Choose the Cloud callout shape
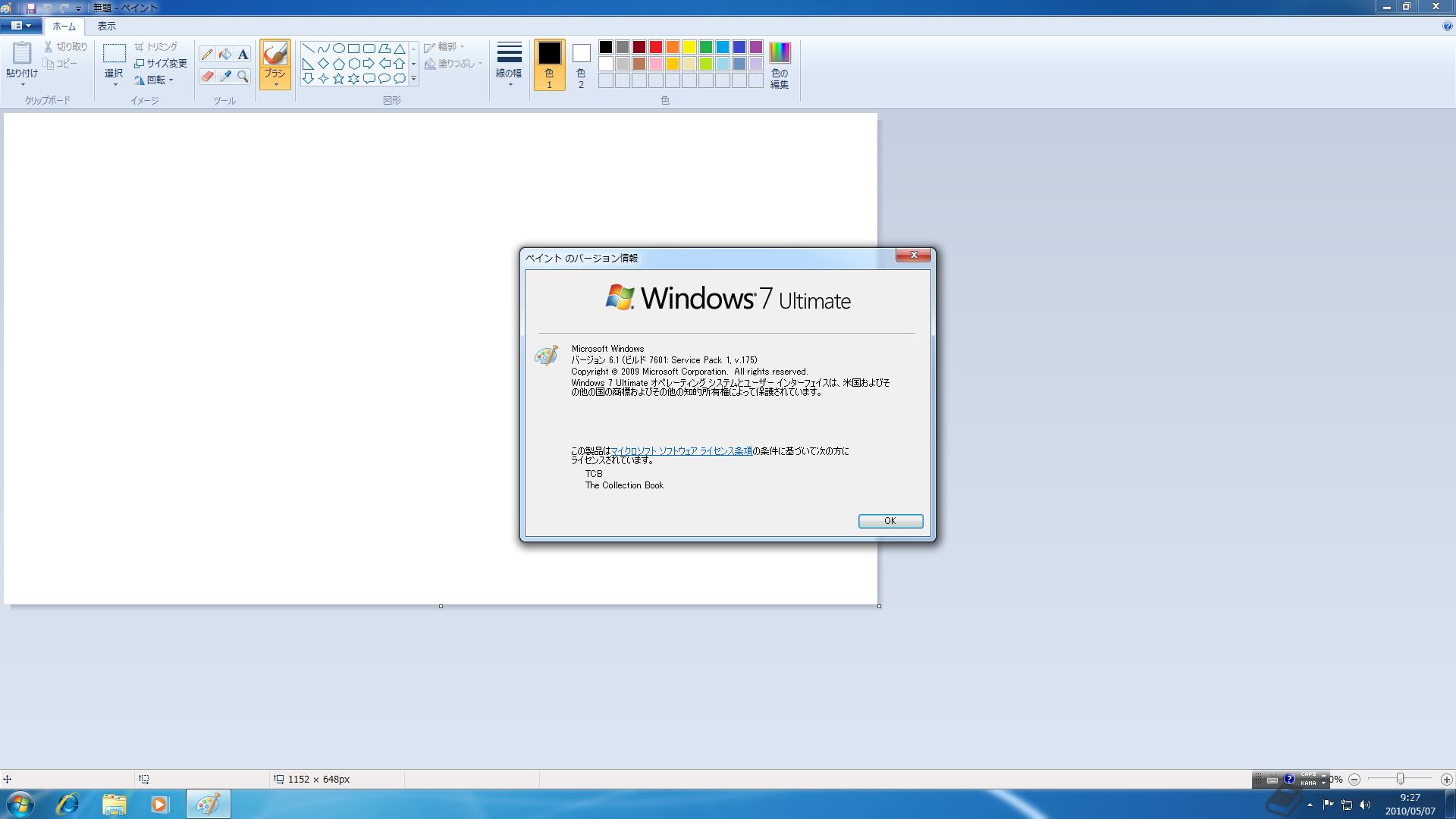This screenshot has width=1456, height=819. point(399,79)
